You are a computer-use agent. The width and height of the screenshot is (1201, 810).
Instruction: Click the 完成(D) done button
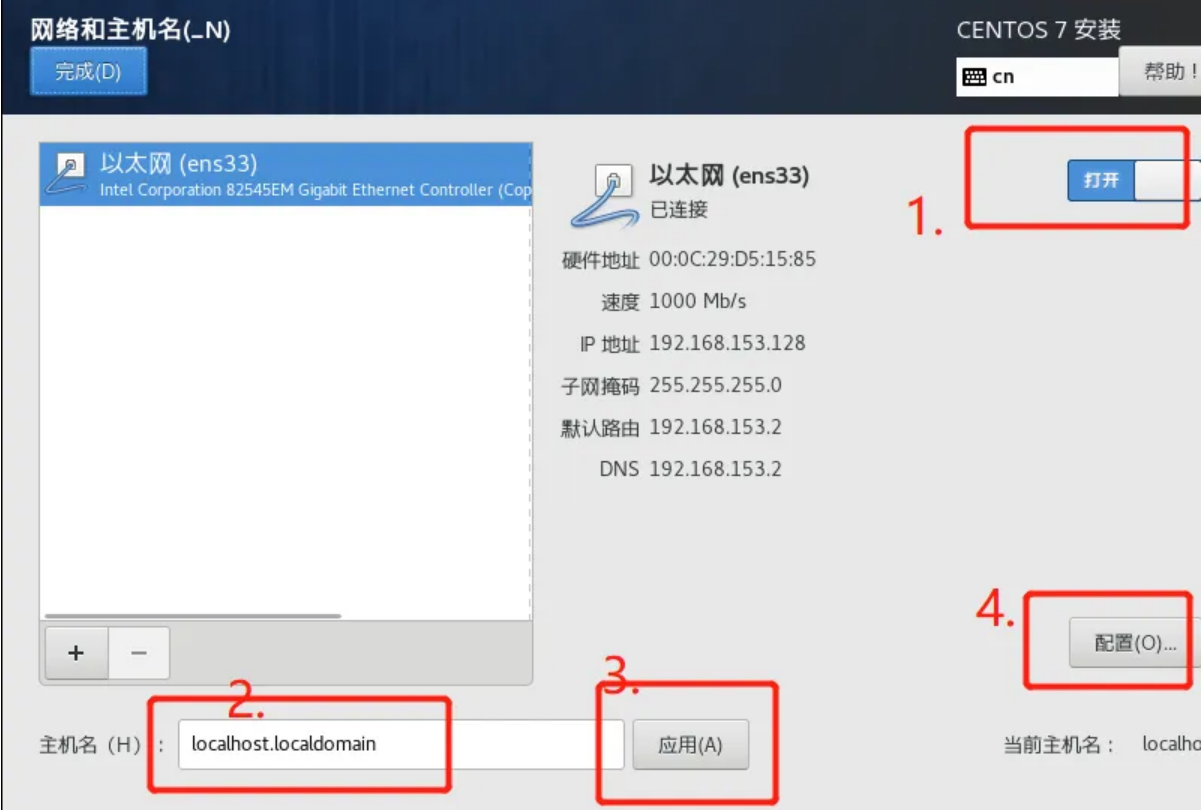coord(88,72)
